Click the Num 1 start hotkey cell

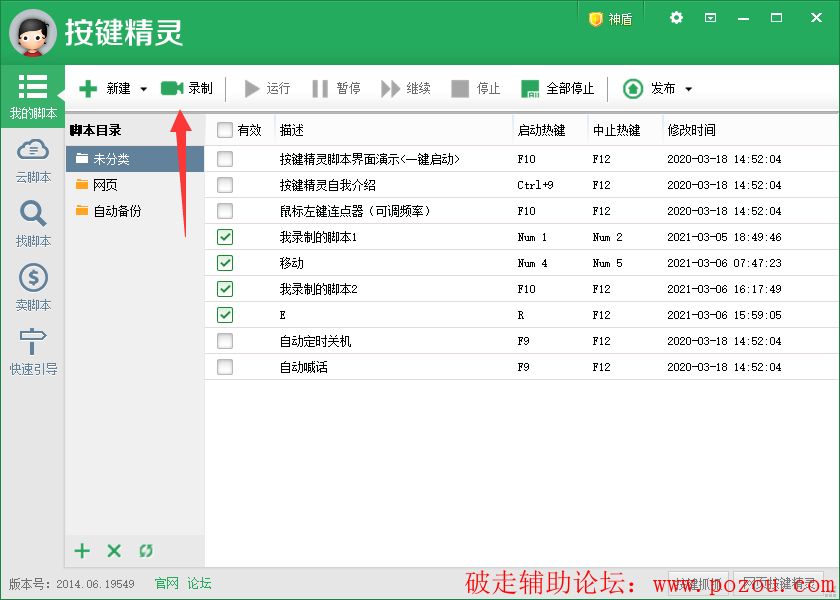(x=532, y=237)
